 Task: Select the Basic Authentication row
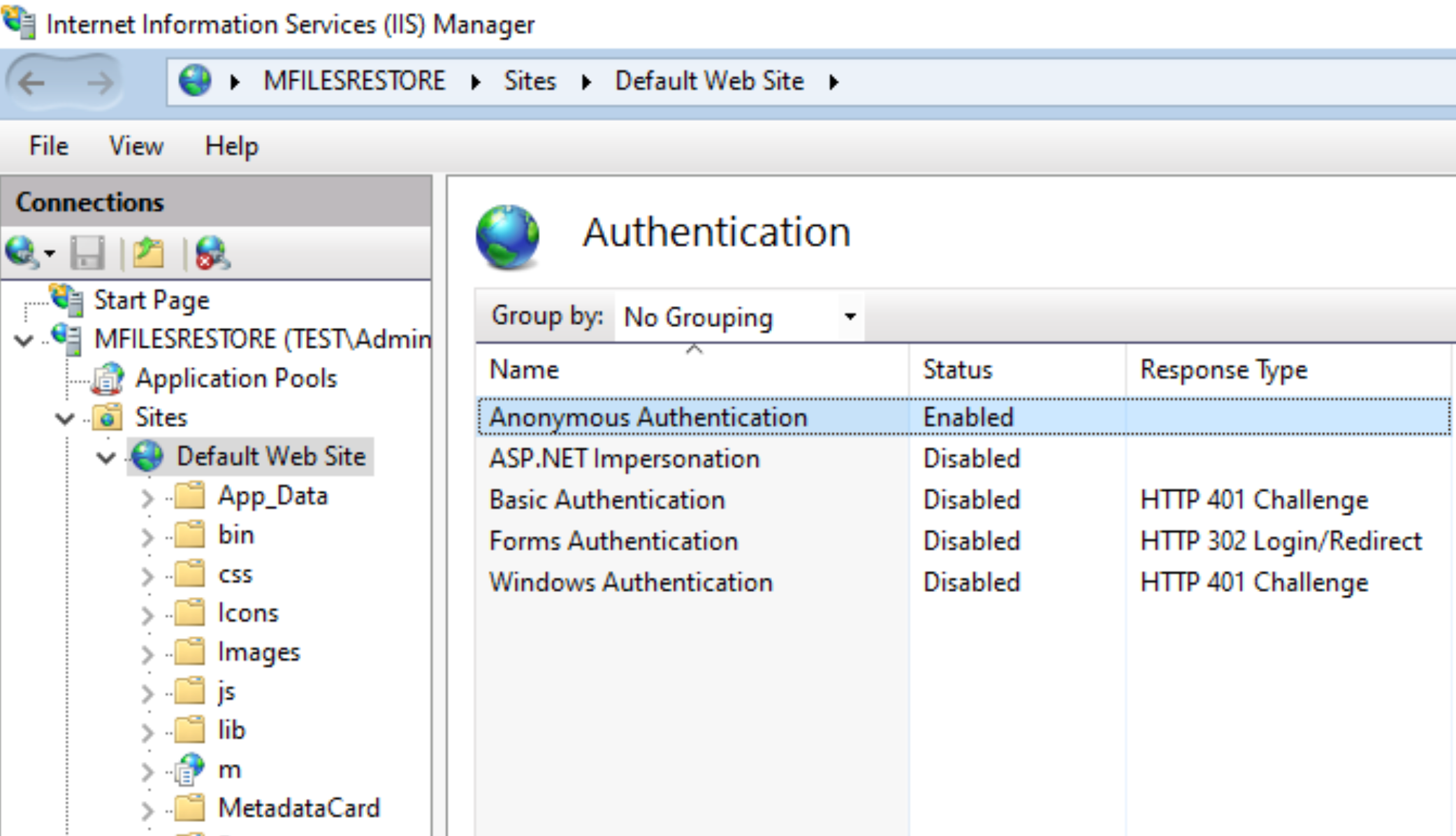coord(964,500)
